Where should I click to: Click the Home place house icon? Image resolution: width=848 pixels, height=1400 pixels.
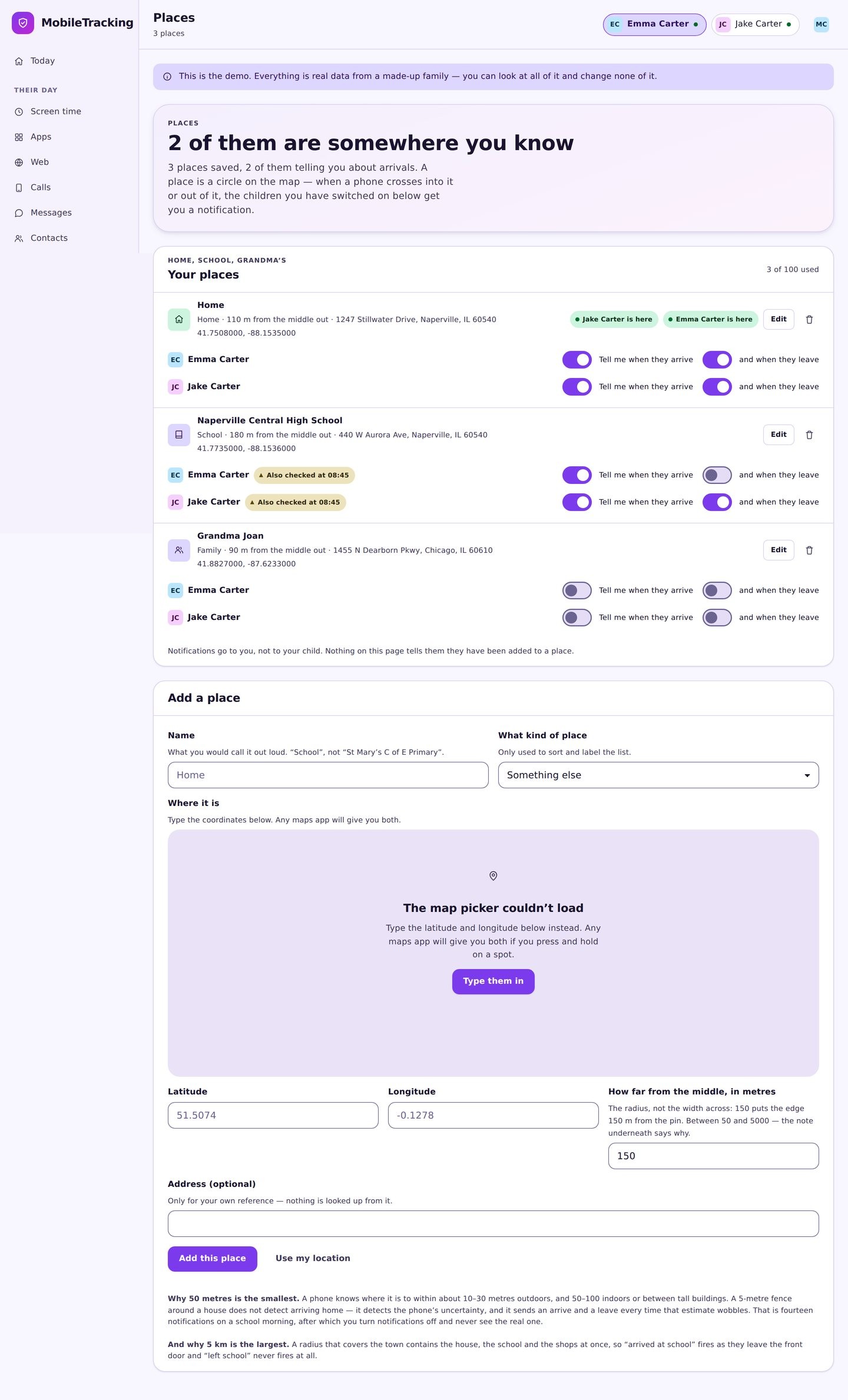click(179, 320)
